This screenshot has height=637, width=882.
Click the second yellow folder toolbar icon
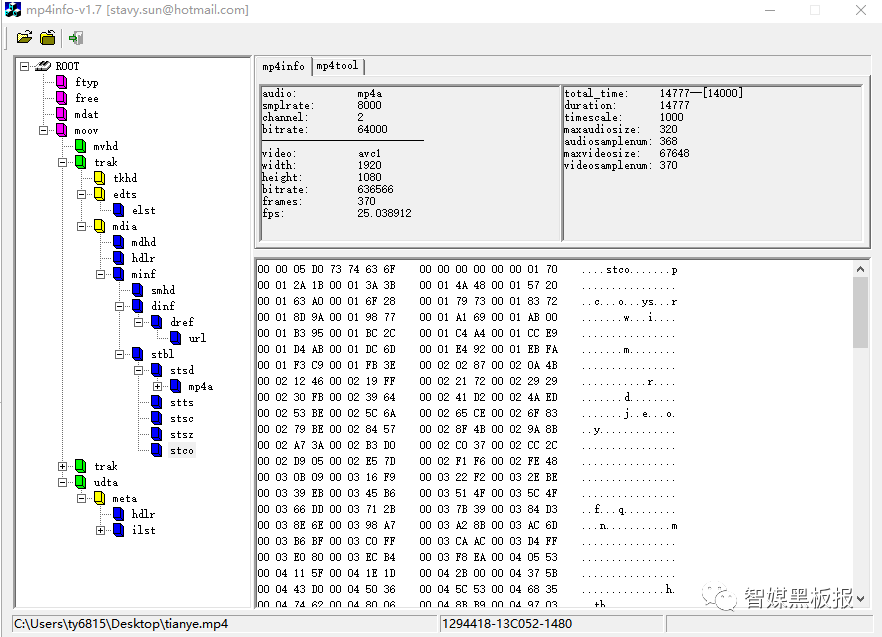click(x=48, y=38)
